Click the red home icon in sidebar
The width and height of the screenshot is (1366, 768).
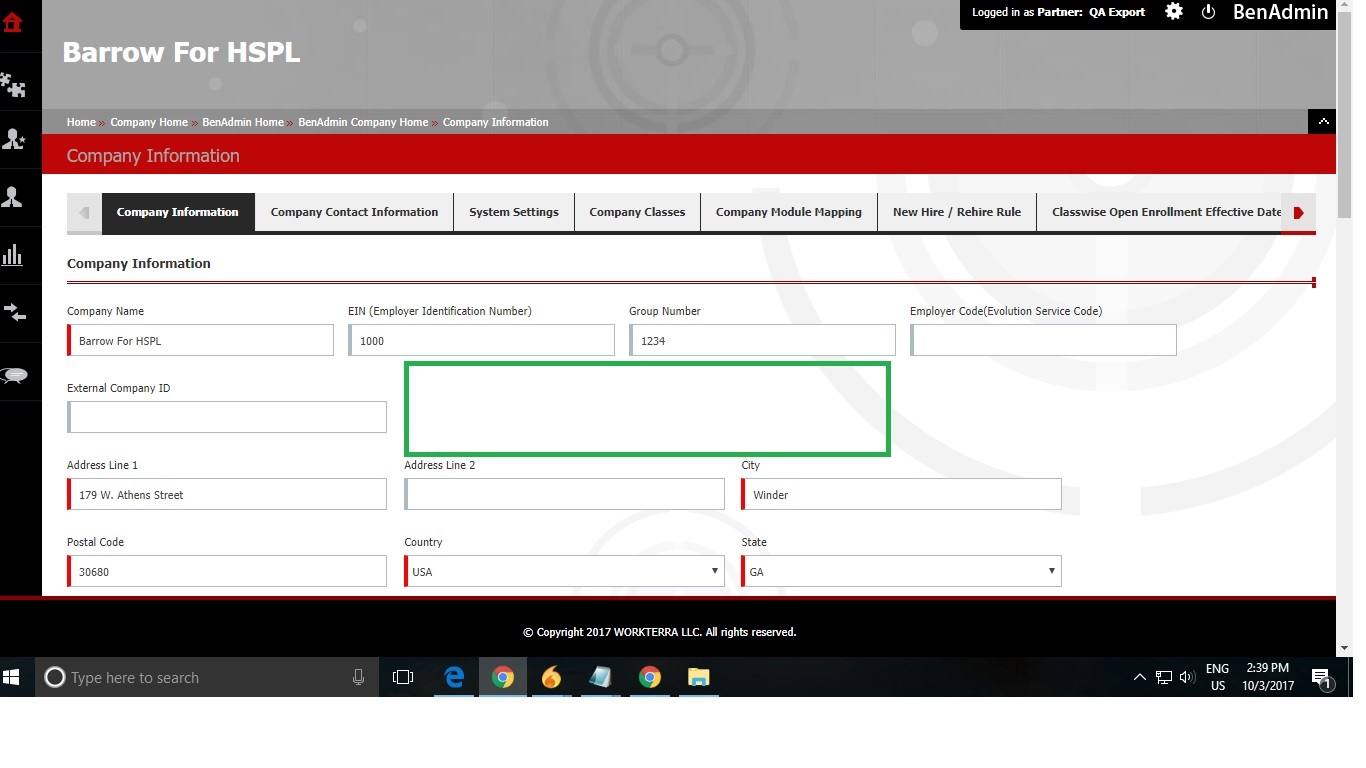(x=13, y=22)
